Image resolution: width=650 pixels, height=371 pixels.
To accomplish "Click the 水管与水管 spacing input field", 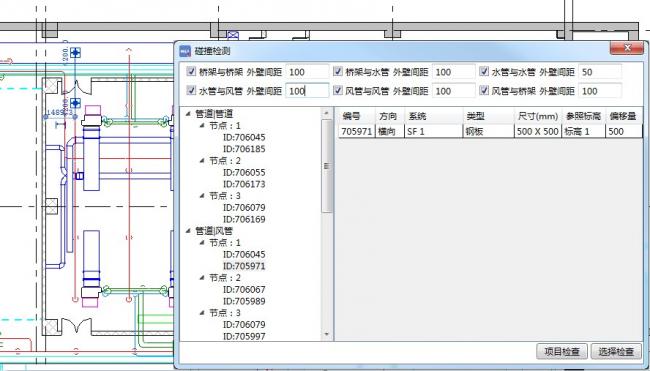I will [x=600, y=72].
